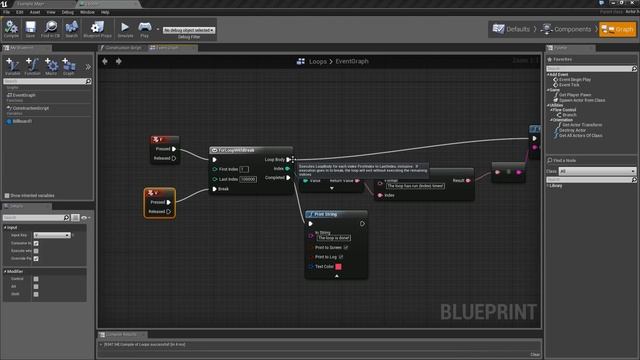
Task: Toggle Show inherited variables checkbox
Action: click(x=7, y=196)
